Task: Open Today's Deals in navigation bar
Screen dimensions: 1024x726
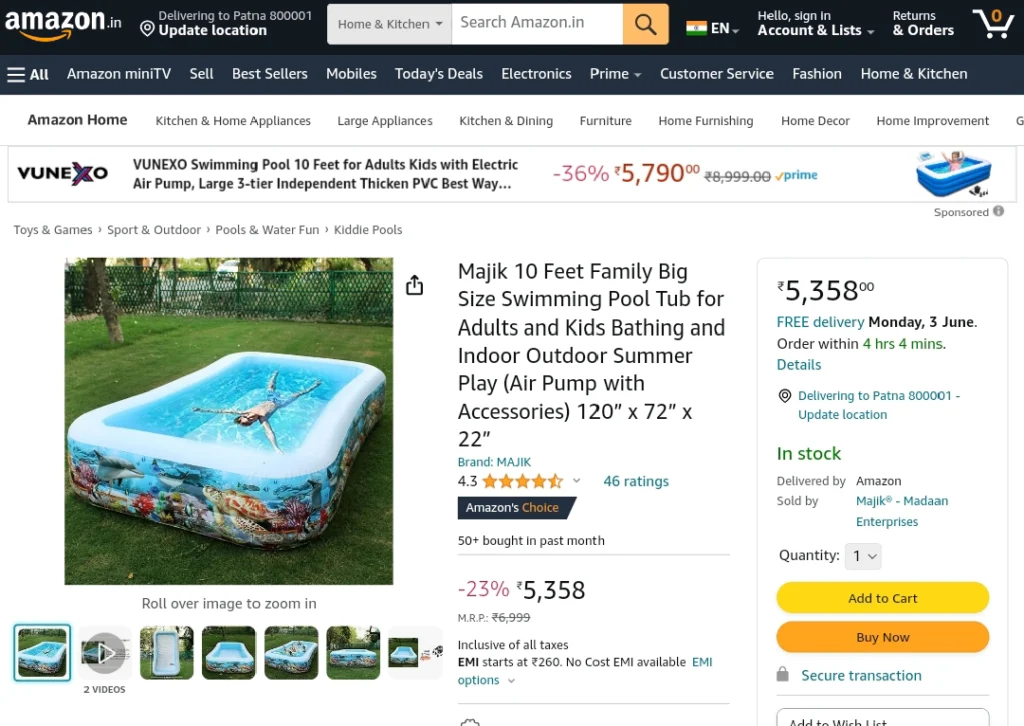Action: 439,74
